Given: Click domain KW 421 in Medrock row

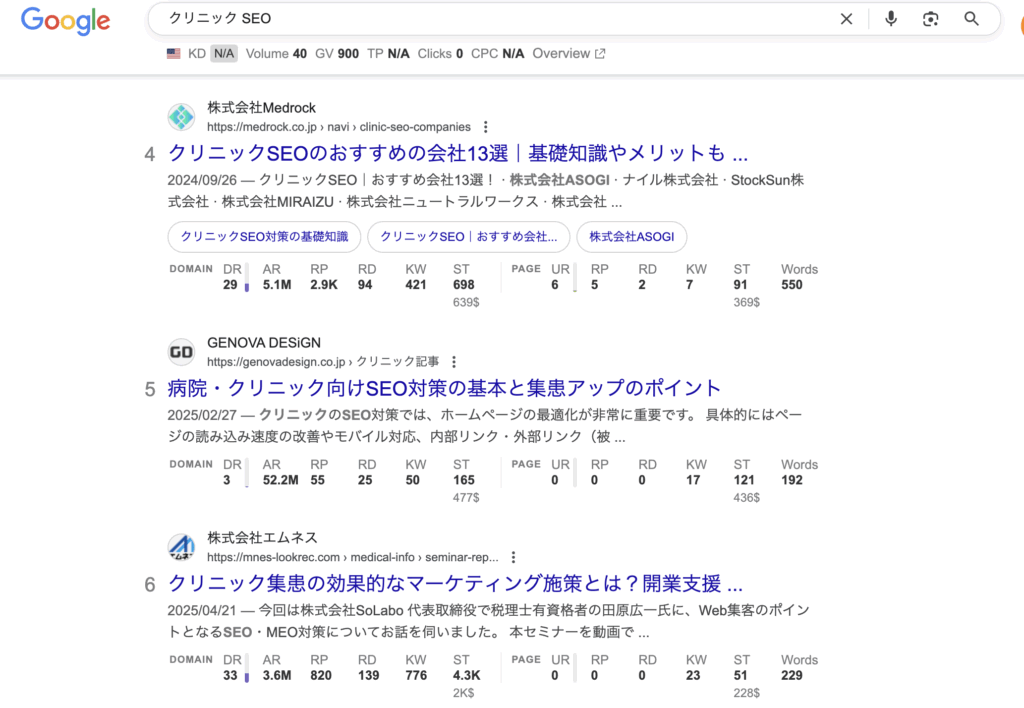Looking at the screenshot, I should pos(416,285).
